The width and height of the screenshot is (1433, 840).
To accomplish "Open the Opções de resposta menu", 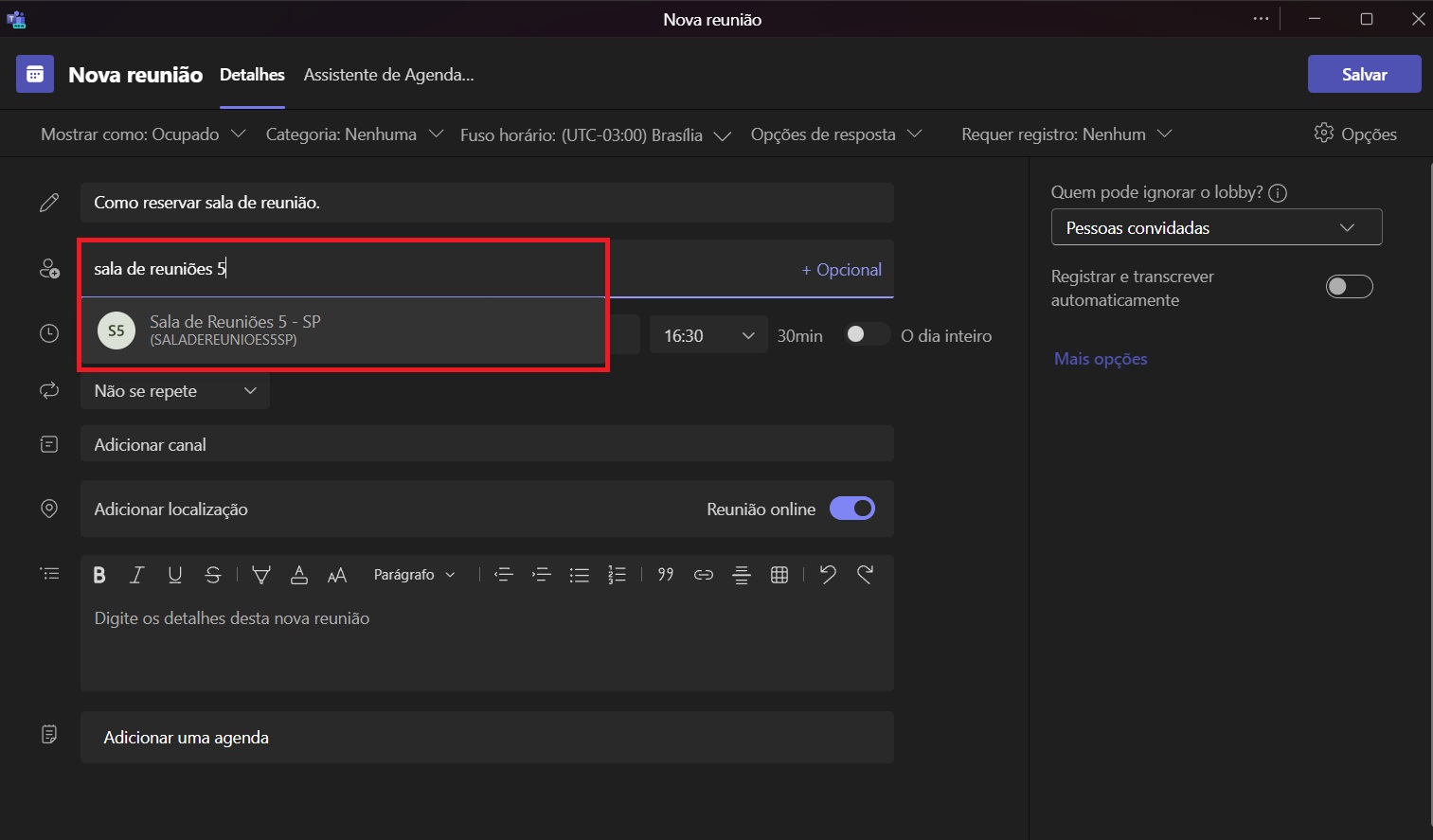I will tap(835, 134).
